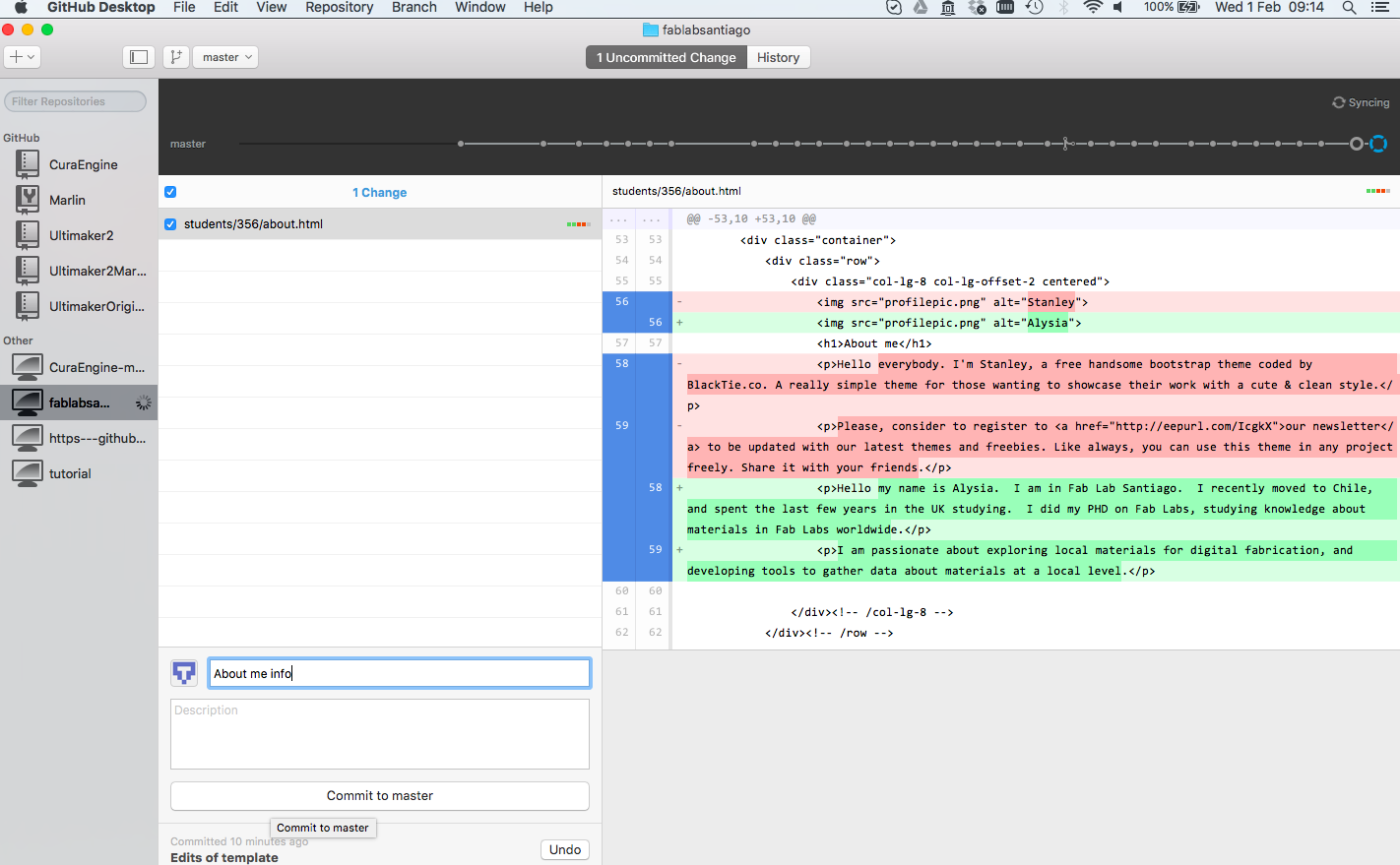Click the Google Drive icon in menu bar

[920, 7]
